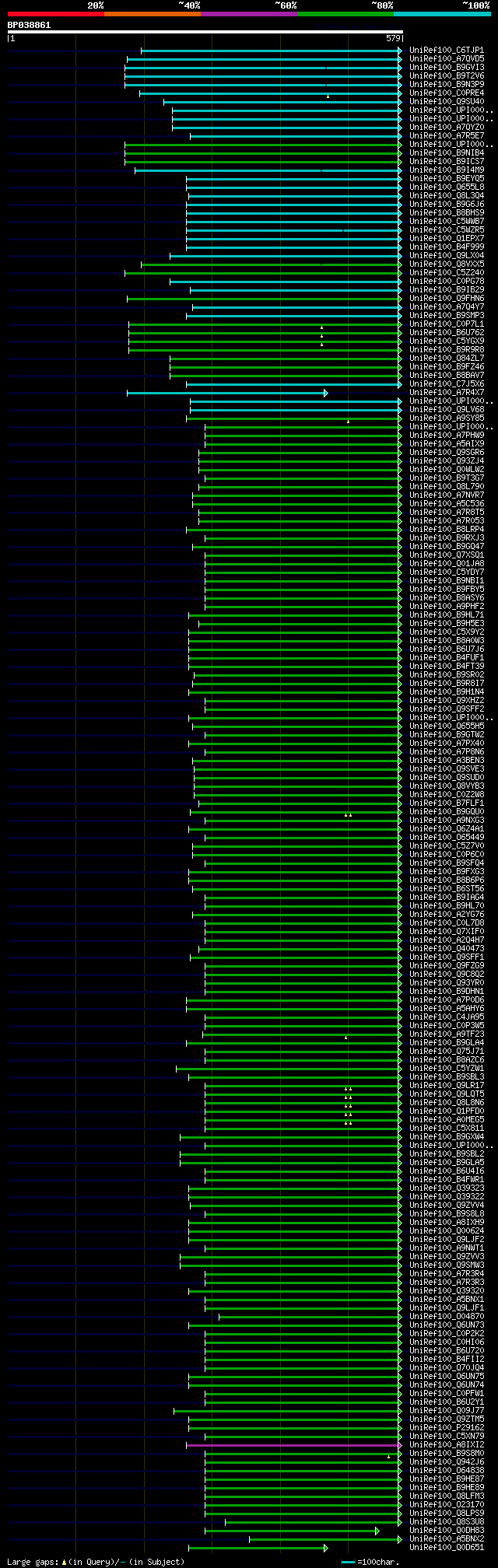The image size is (498, 1568).
Task: Click hit label UniRef100_Q9LXQ4
Action: pos(447,255)
